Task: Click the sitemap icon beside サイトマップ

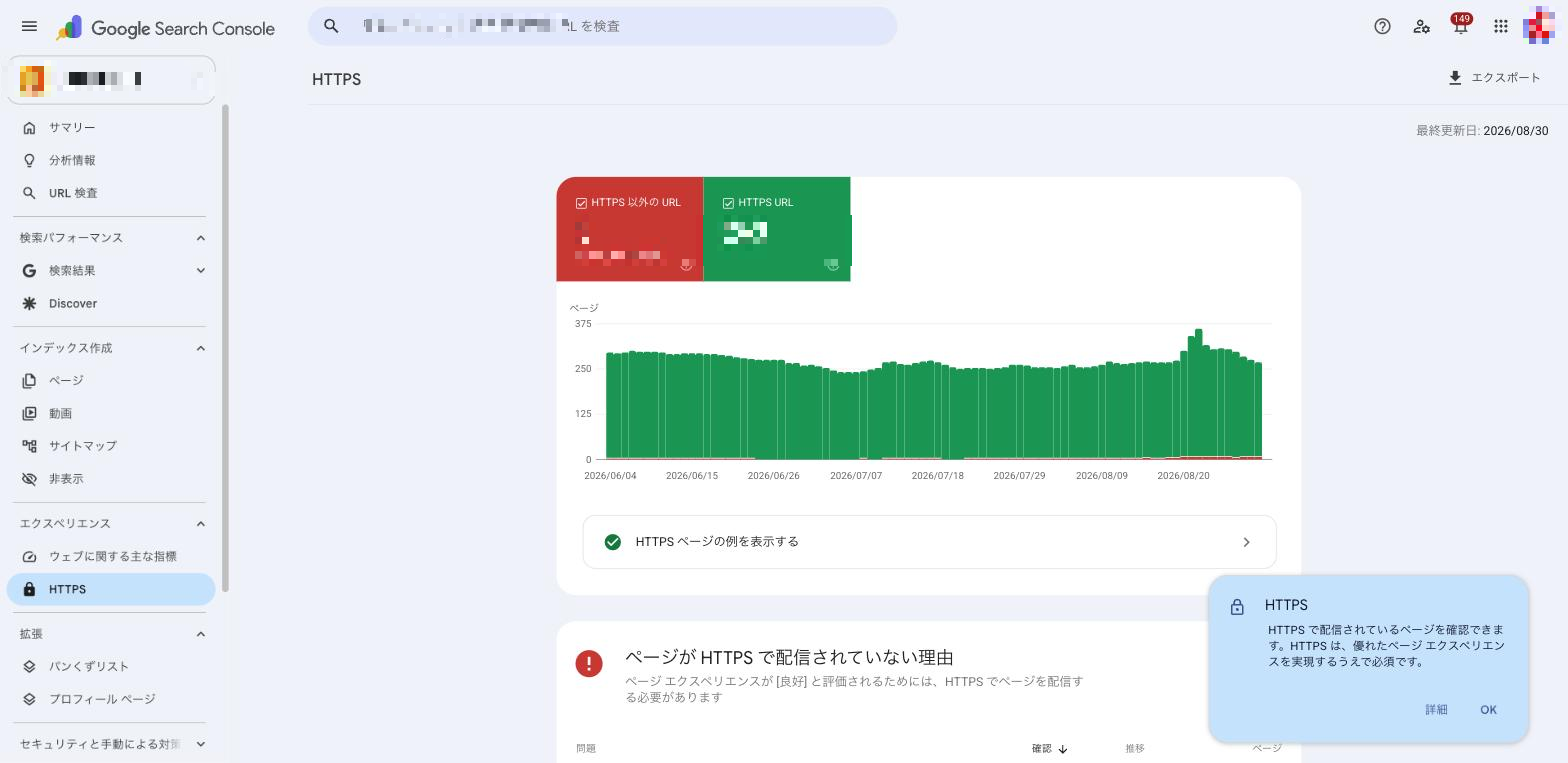Action: [x=29, y=446]
